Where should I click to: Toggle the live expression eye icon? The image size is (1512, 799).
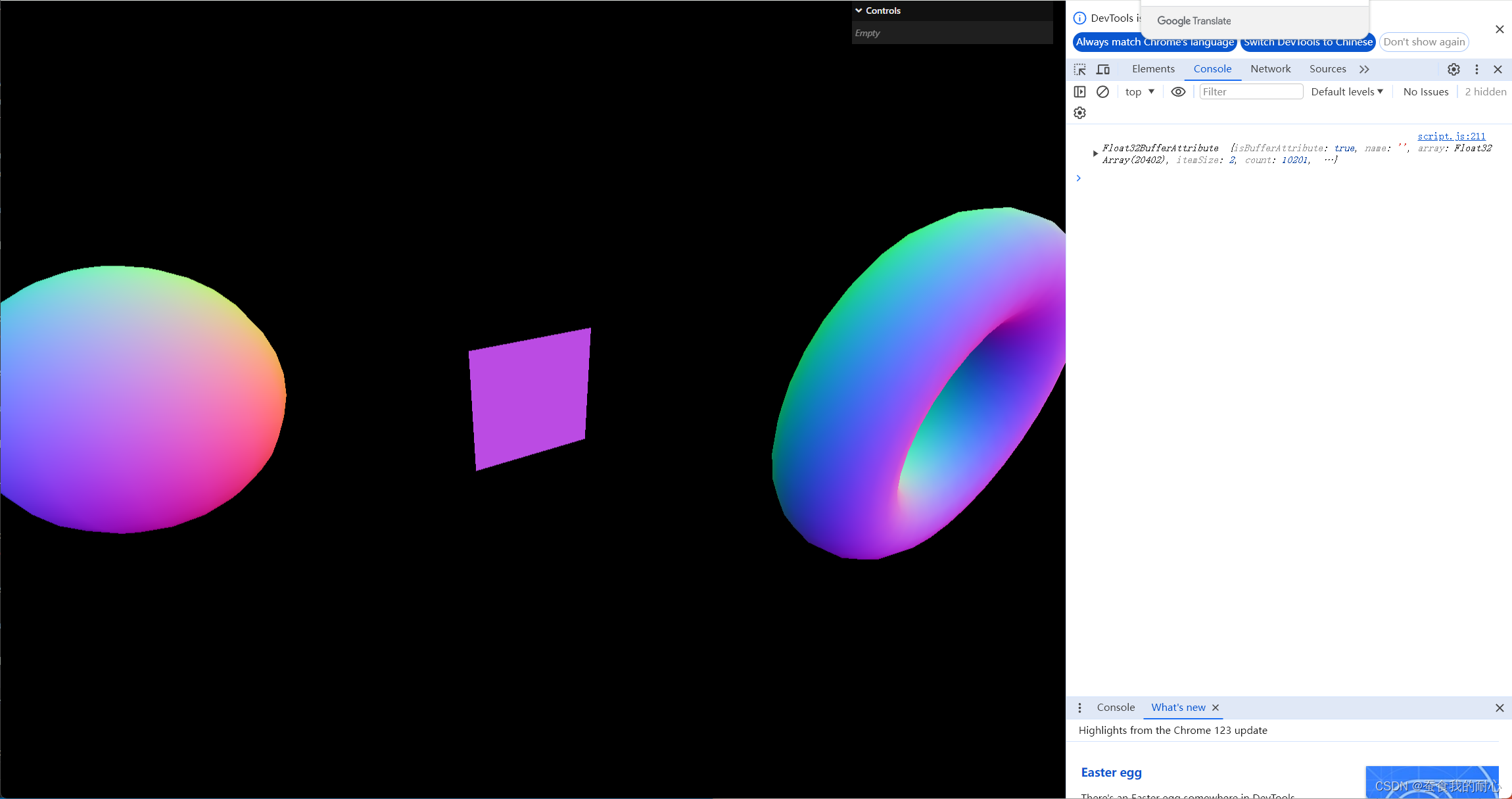(x=1178, y=92)
